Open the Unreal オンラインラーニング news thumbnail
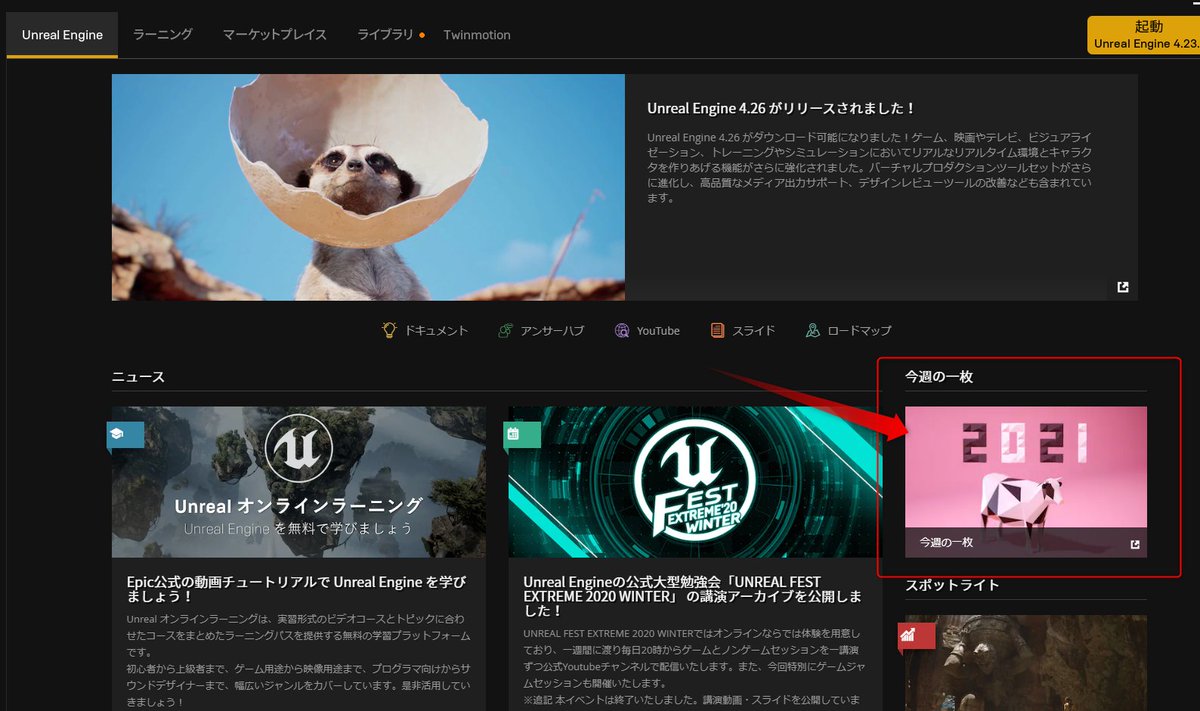This screenshot has height=711, width=1200. click(x=299, y=482)
